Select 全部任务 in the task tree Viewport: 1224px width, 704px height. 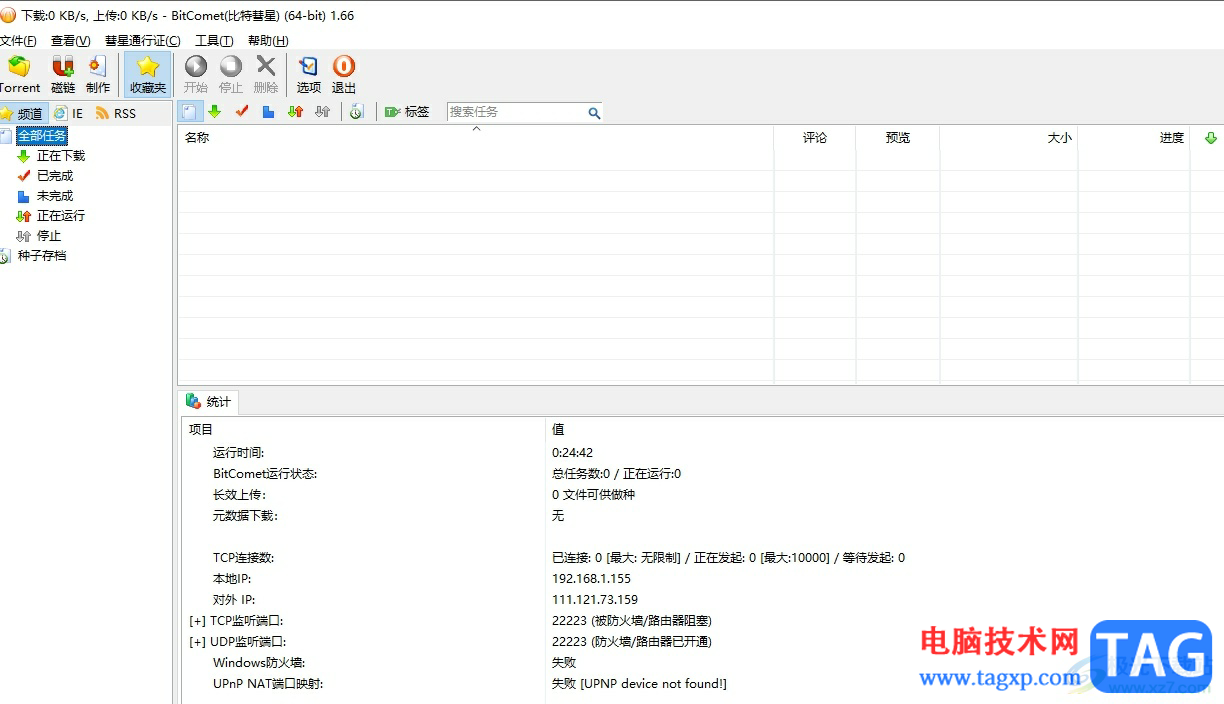pyautogui.click(x=42, y=136)
